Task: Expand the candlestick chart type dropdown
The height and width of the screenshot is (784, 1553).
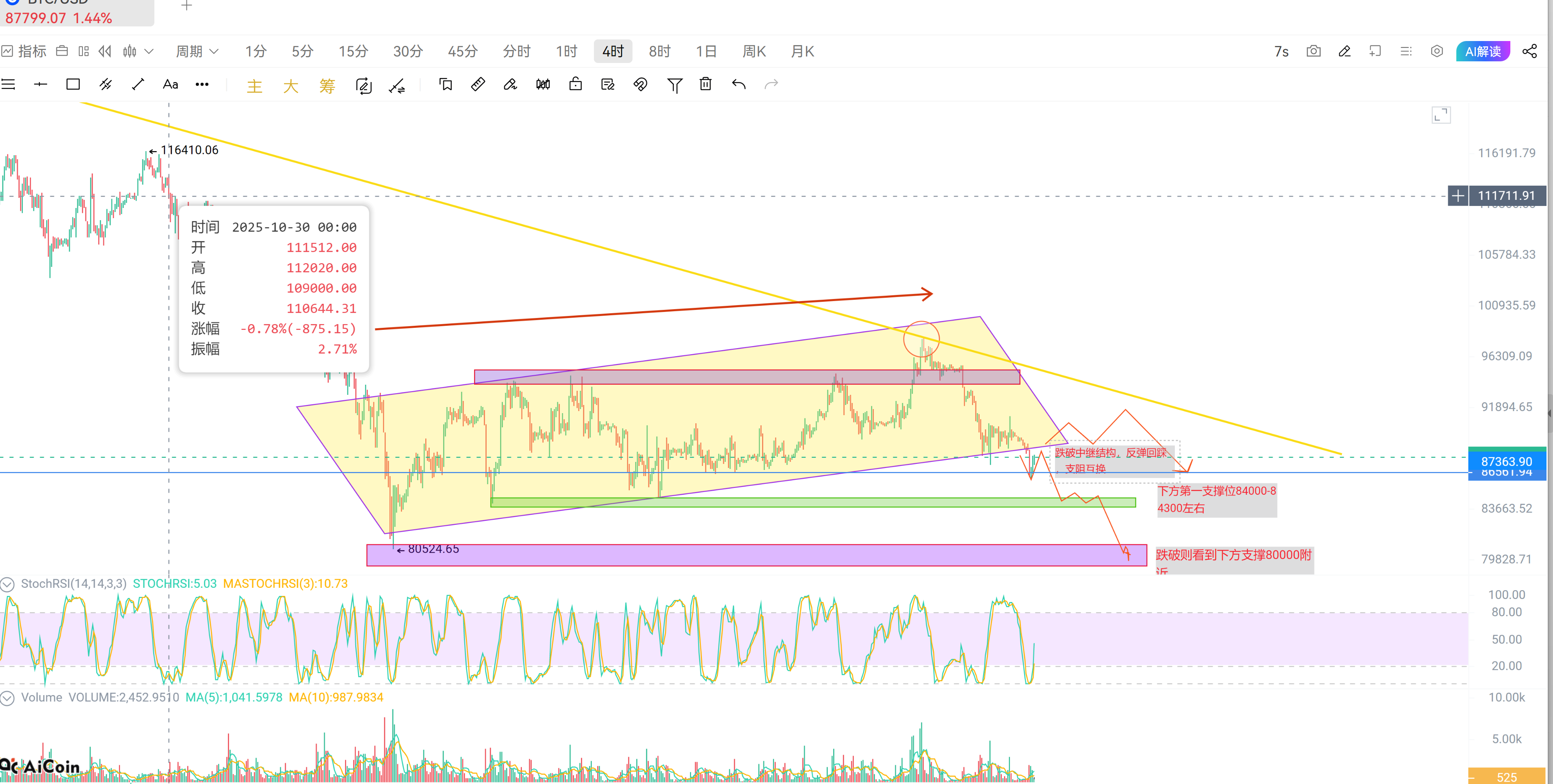Action: 149,51
